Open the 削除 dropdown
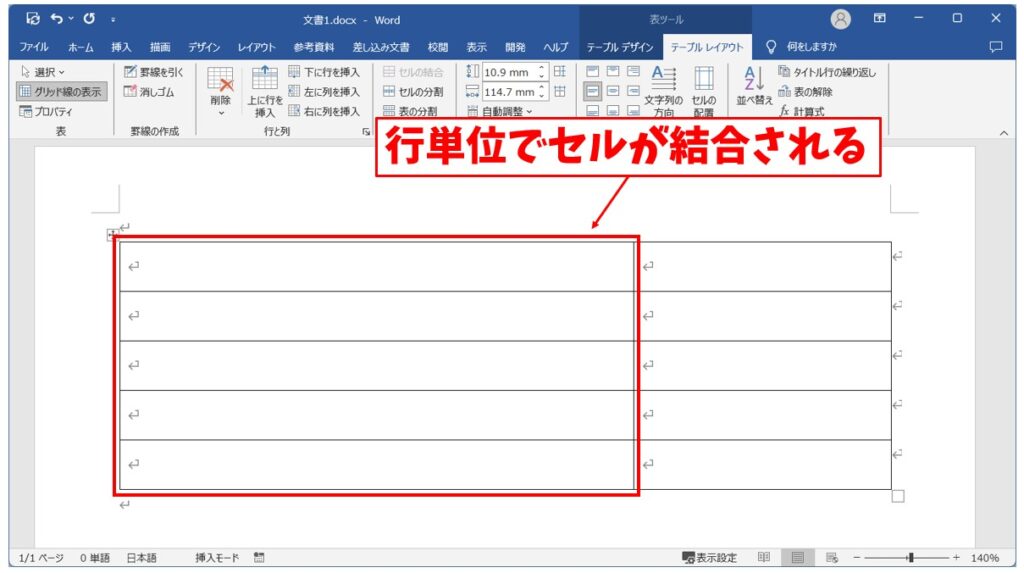Screen dimensions: 1024x573 (x=221, y=91)
